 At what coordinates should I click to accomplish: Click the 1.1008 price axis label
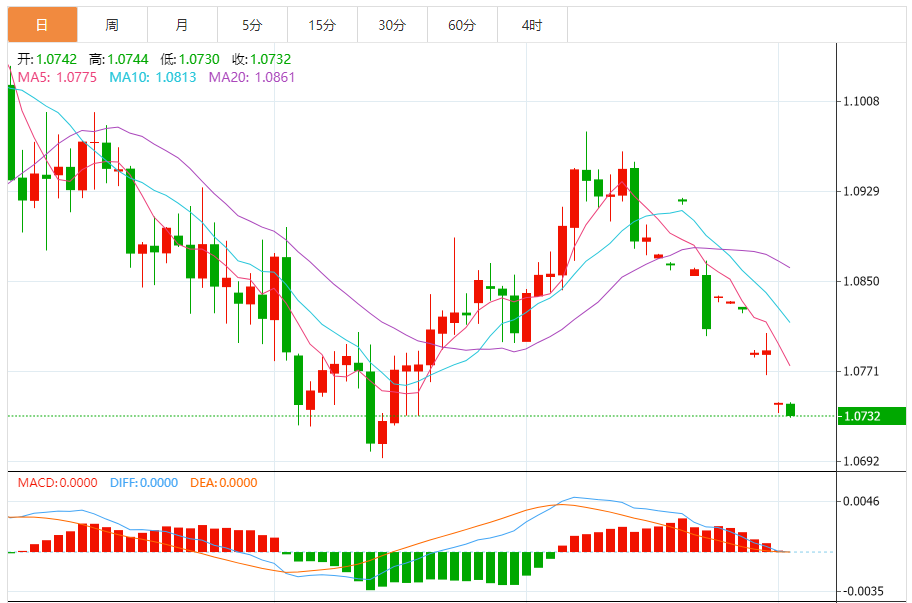click(x=861, y=101)
